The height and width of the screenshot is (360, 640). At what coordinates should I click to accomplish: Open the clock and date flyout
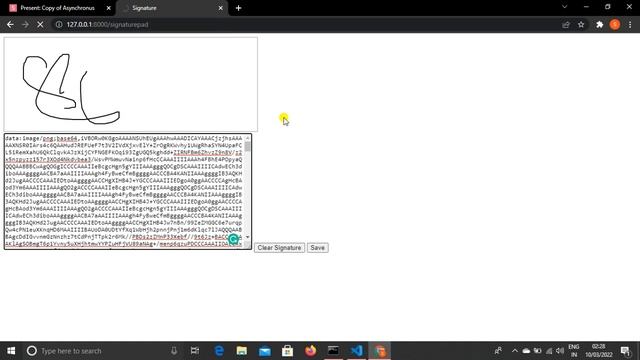tap(598, 351)
